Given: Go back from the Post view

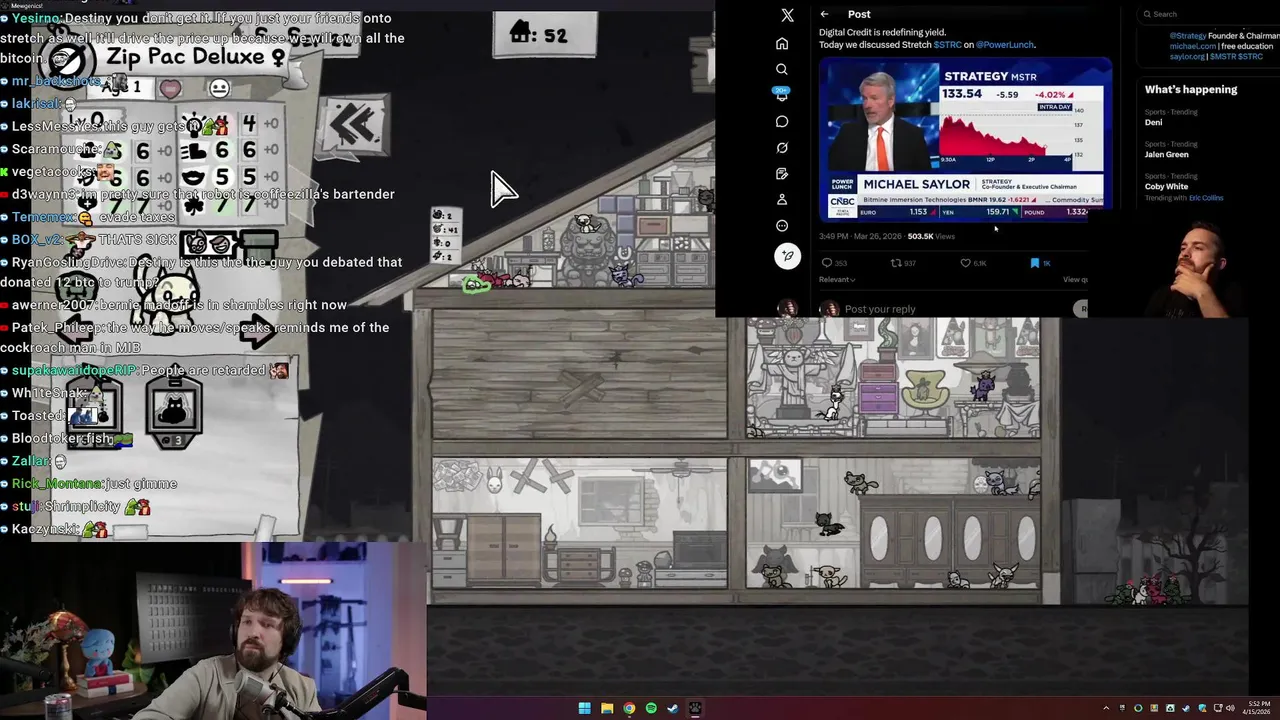Looking at the screenshot, I should pyautogui.click(x=824, y=14).
